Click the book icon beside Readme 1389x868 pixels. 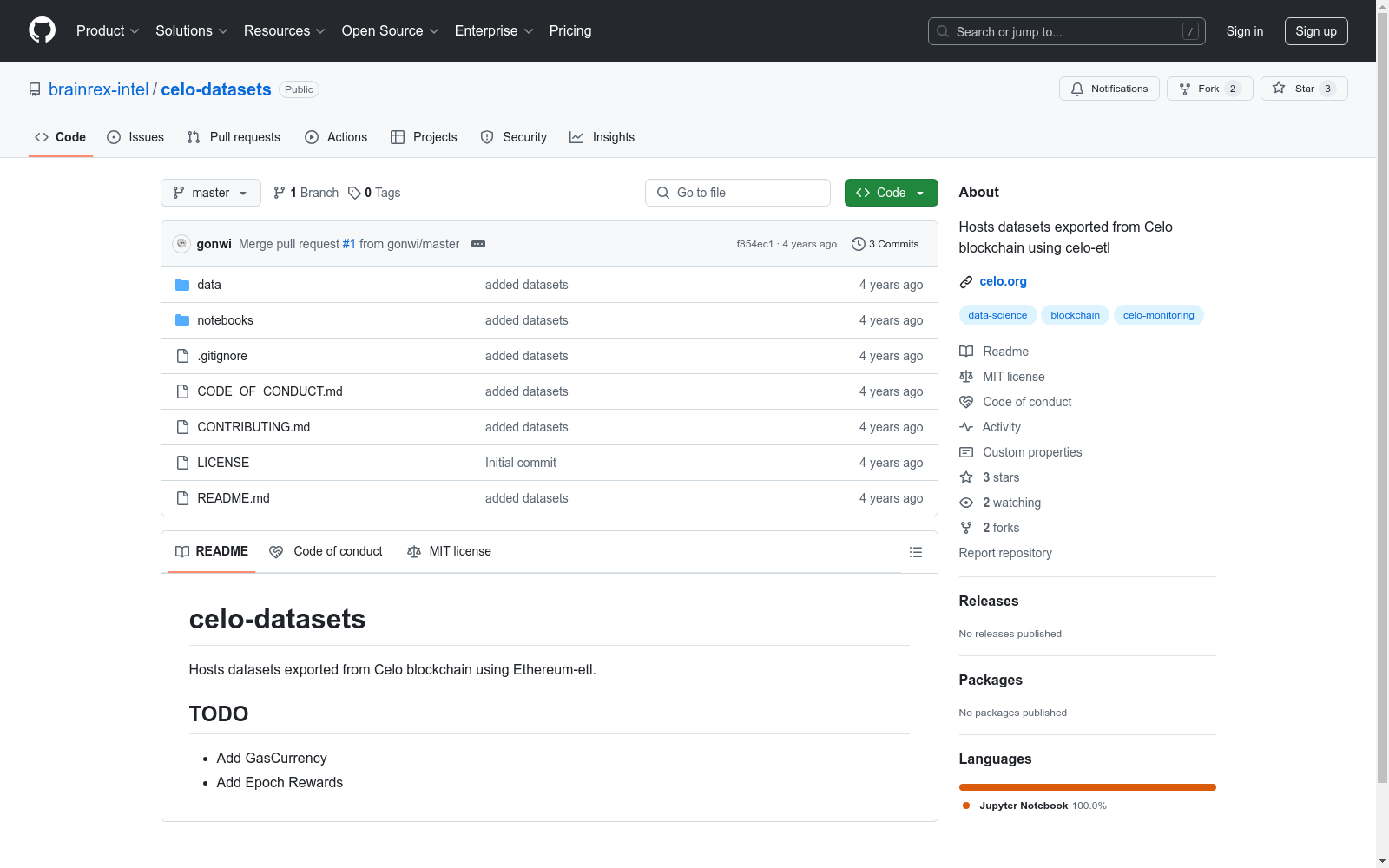(966, 352)
